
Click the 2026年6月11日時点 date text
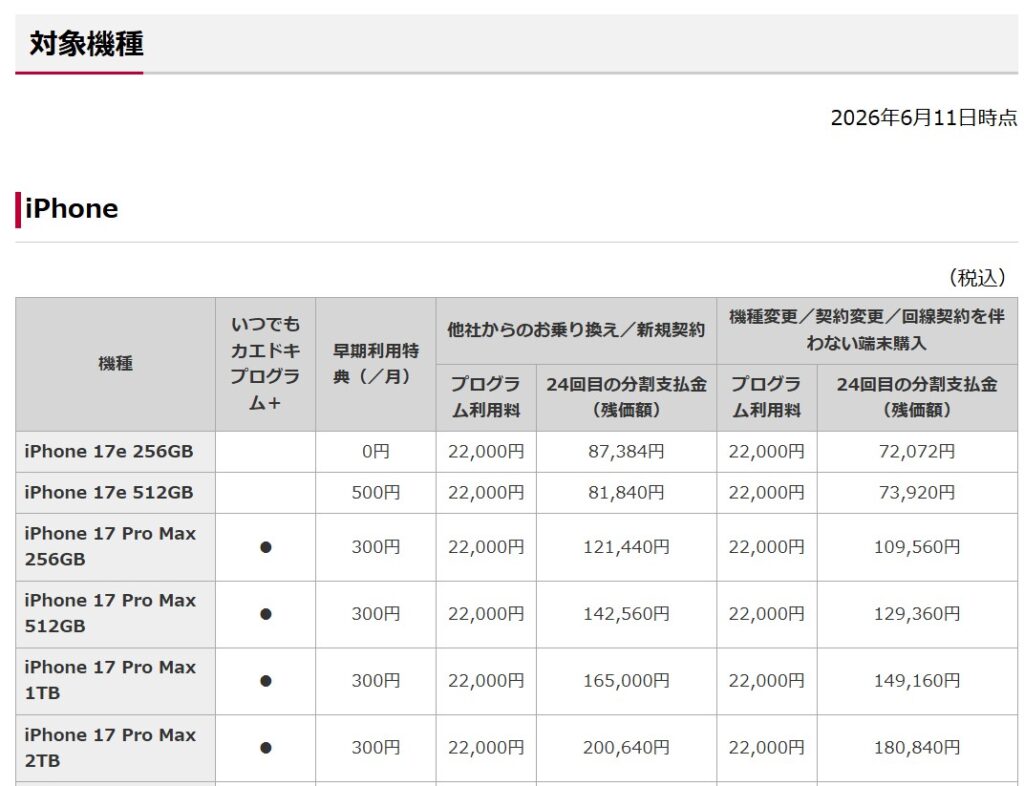click(x=923, y=118)
